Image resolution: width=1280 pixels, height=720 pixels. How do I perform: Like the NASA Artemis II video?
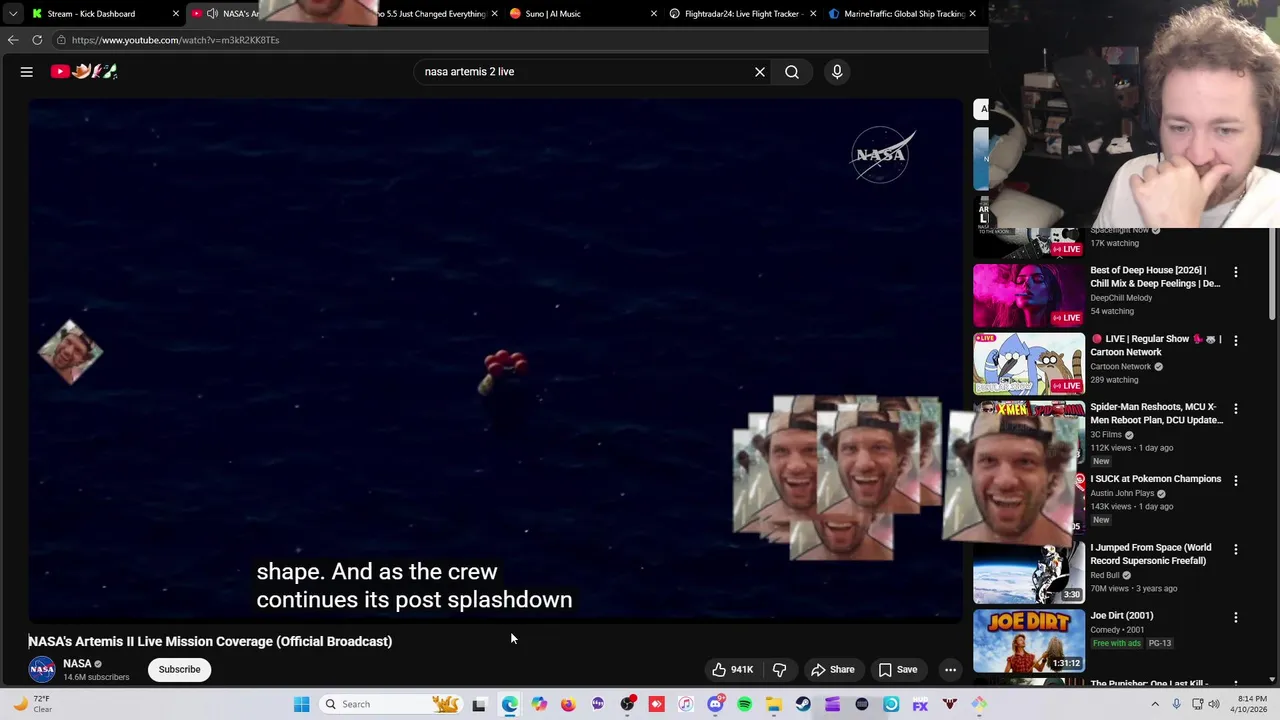tap(732, 670)
